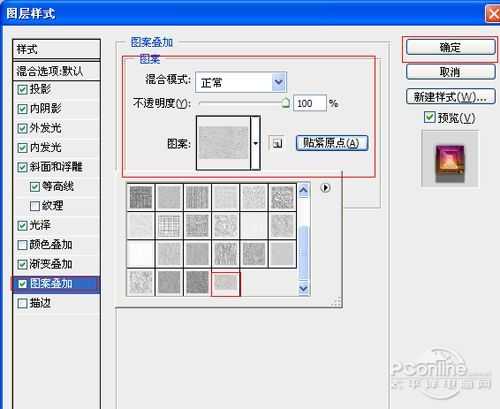This screenshot has height=409, width=500.
Task: Toggle the 预览 preview checkbox
Action: [x=429, y=117]
